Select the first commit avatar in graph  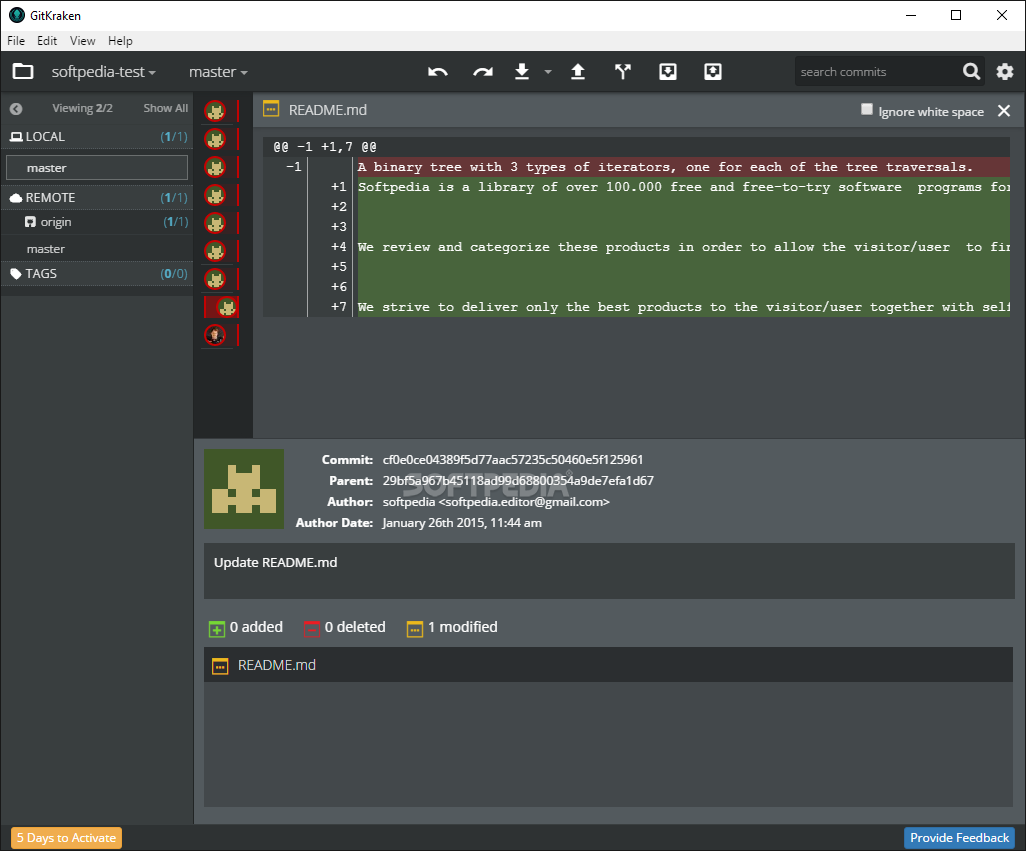pos(215,111)
